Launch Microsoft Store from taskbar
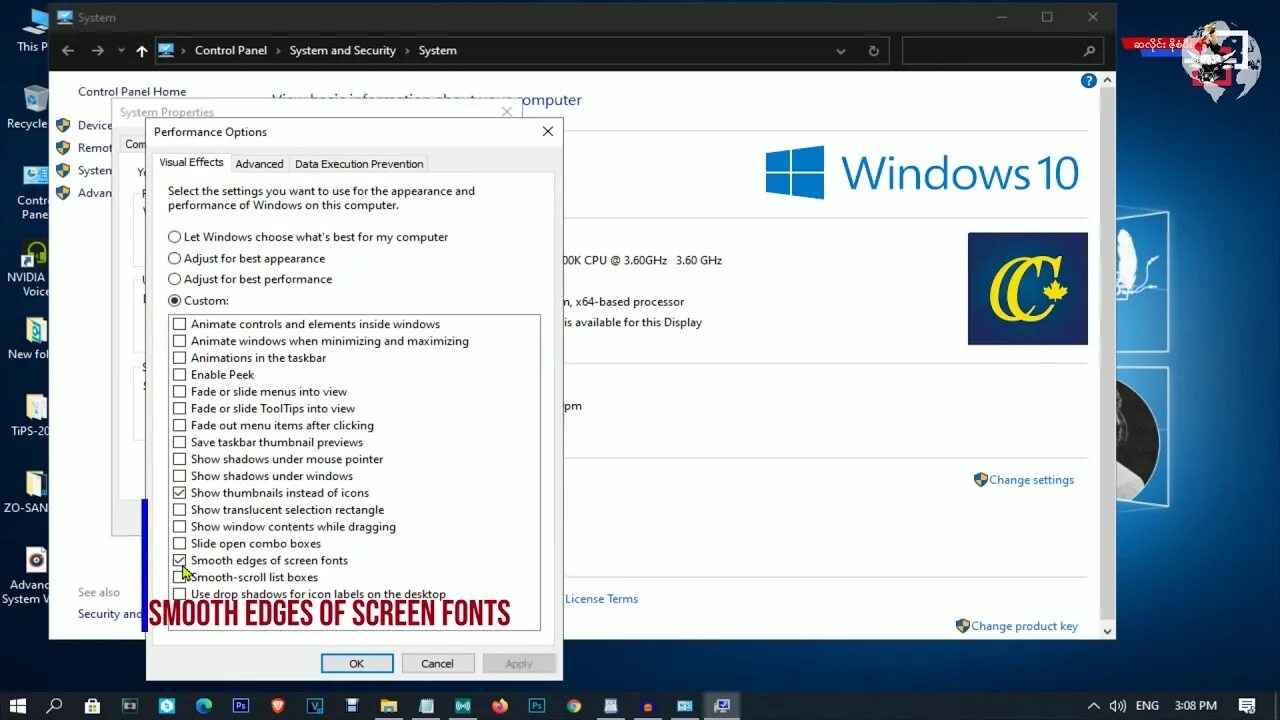The width and height of the screenshot is (1280, 720). [x=92, y=706]
